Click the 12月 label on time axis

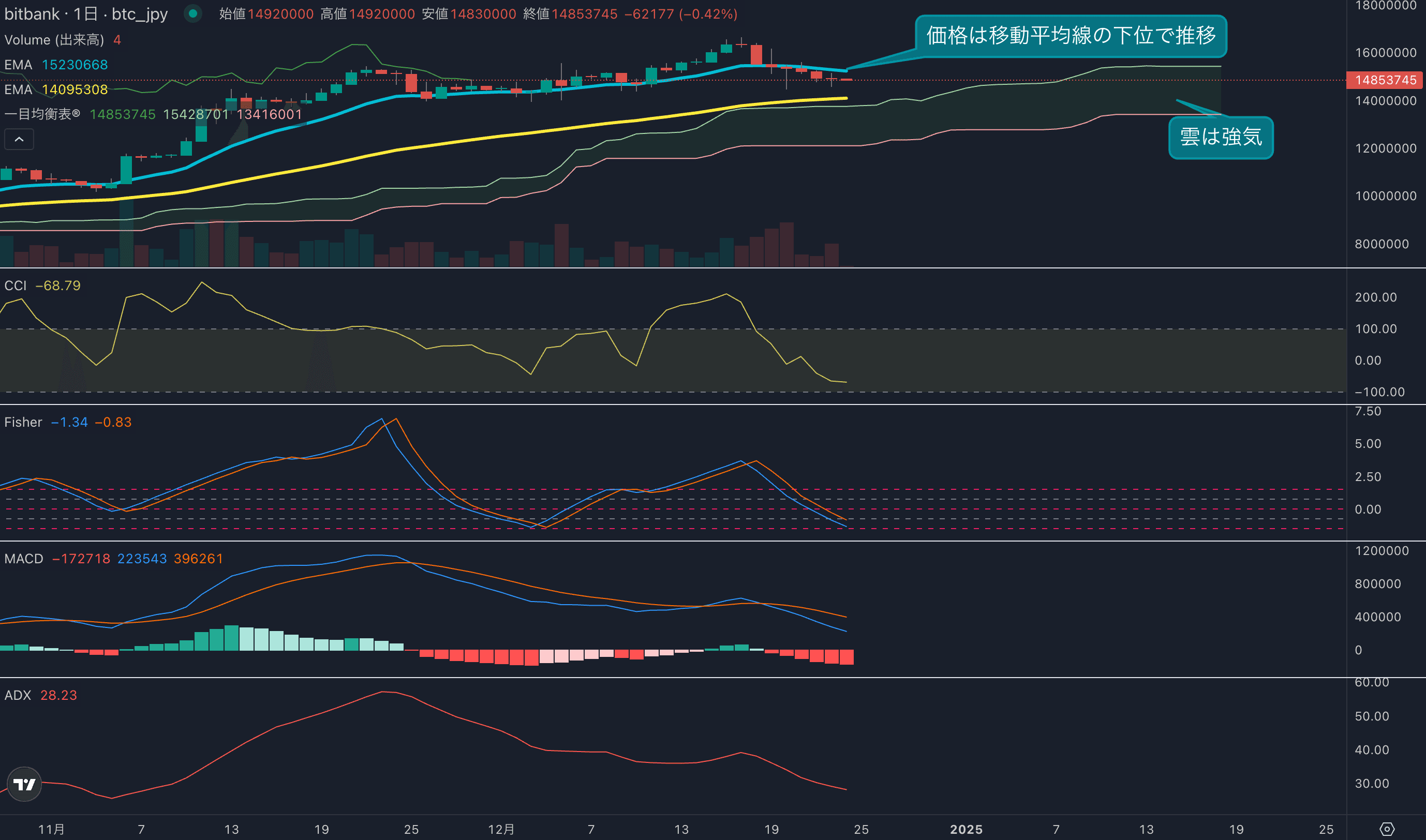pyautogui.click(x=501, y=829)
